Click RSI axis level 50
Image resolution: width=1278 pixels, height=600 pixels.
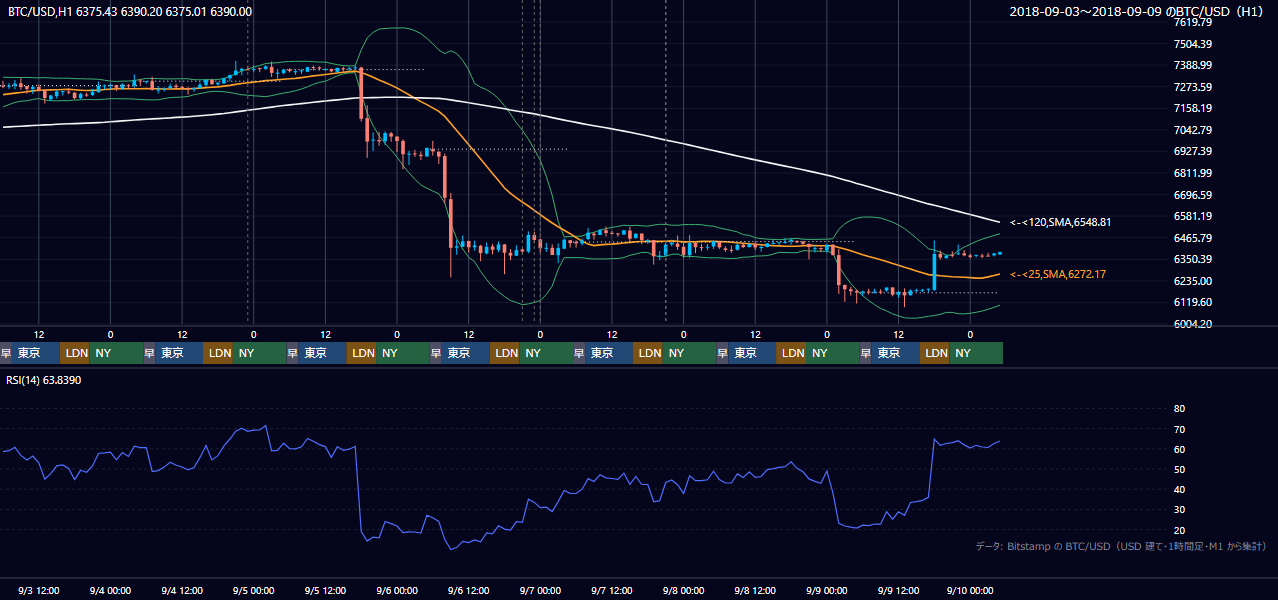[x=1179, y=469]
